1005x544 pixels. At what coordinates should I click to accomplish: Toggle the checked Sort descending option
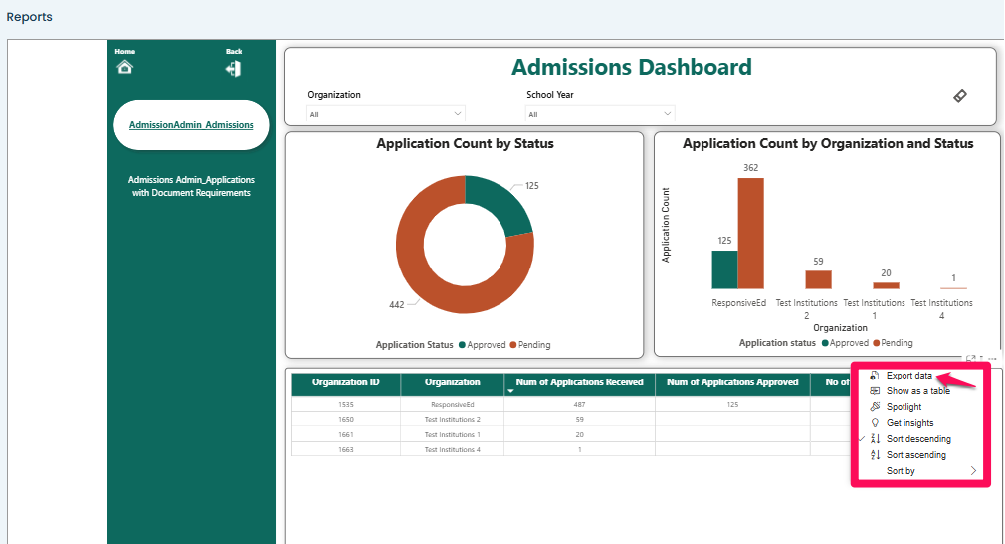(918, 439)
